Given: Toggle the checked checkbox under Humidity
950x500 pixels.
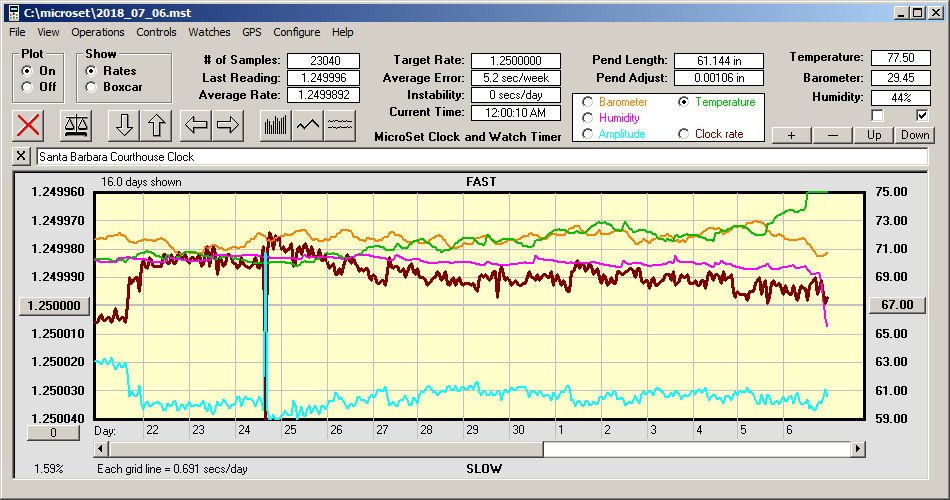Looking at the screenshot, I should (x=922, y=115).
